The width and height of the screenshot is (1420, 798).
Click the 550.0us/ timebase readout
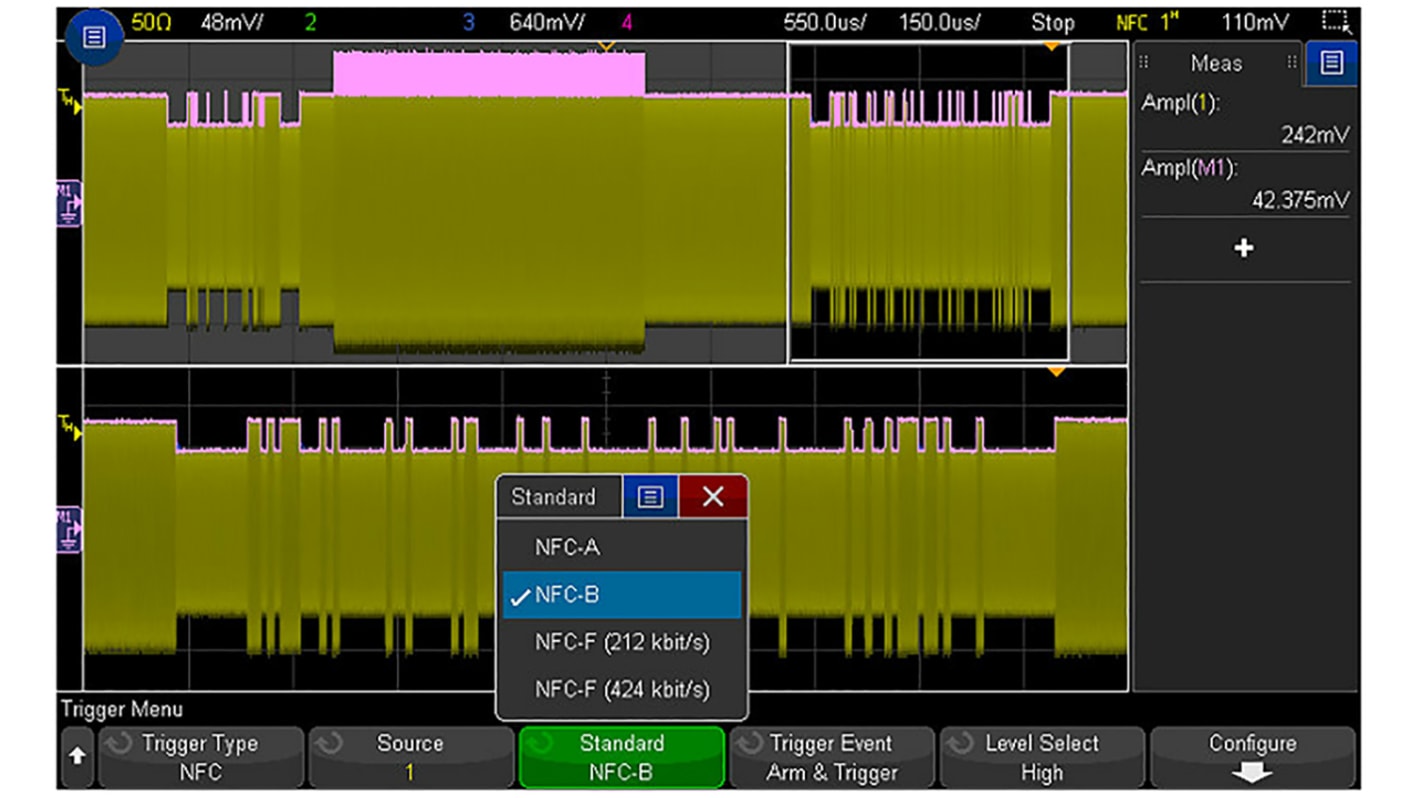click(x=824, y=22)
